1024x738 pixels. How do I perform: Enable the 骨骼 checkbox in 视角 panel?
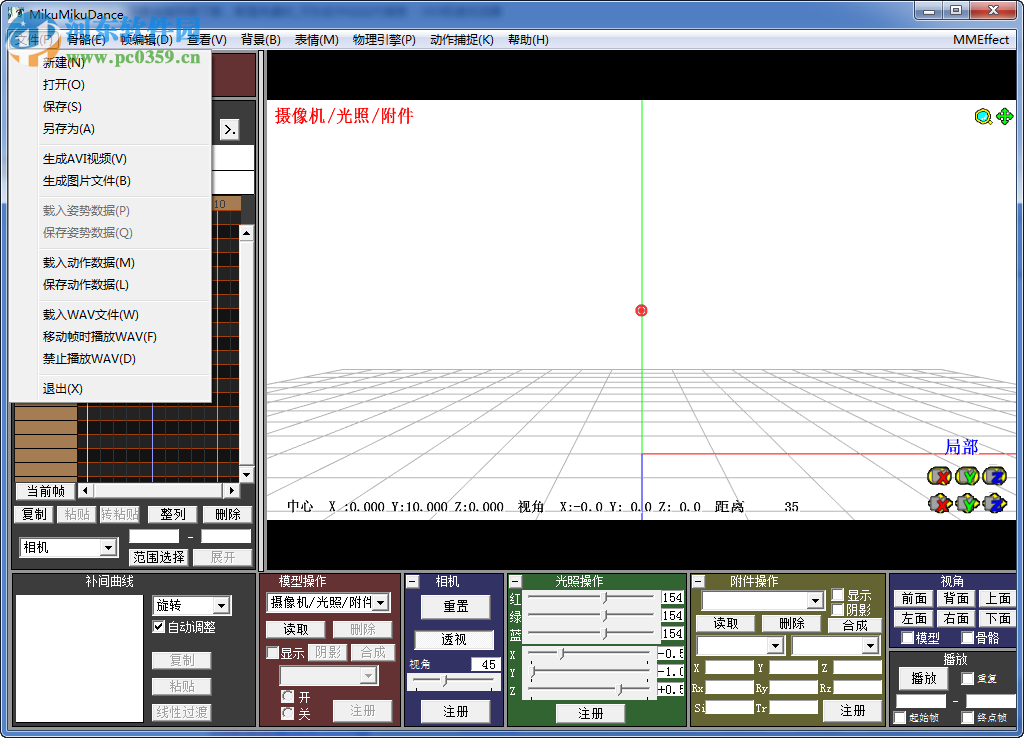tap(967, 638)
